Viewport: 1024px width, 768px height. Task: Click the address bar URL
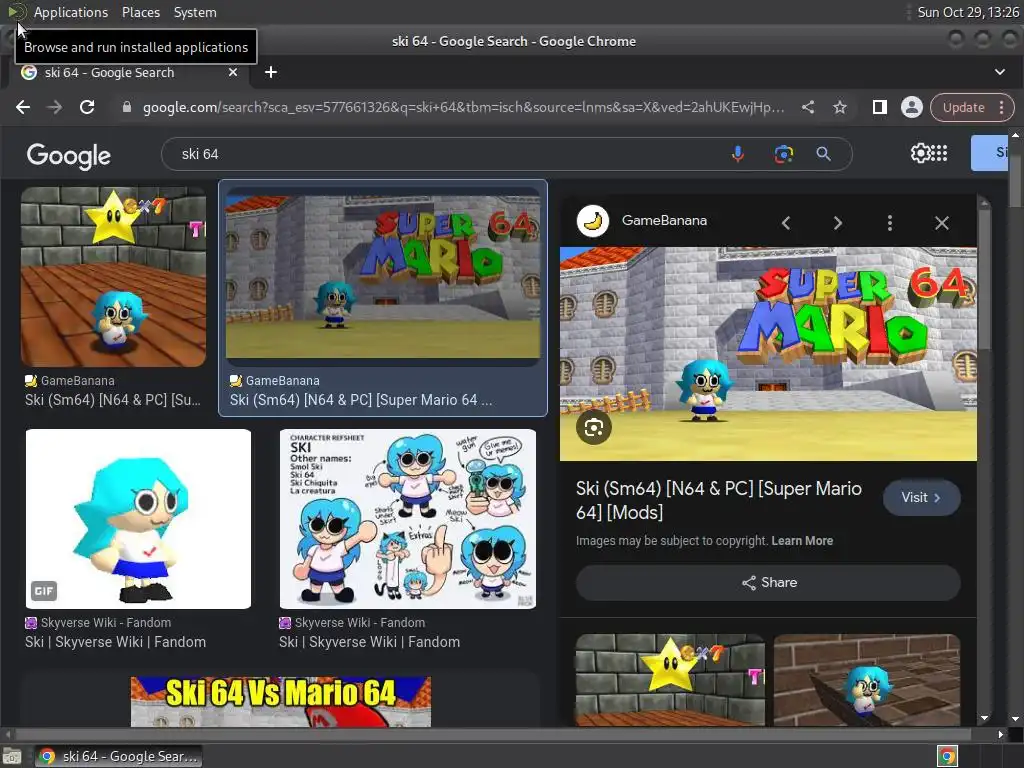[464, 107]
